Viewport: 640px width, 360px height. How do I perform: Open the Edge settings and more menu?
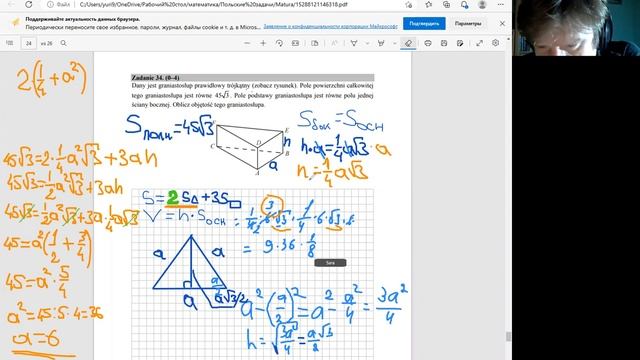[x=500, y=4]
